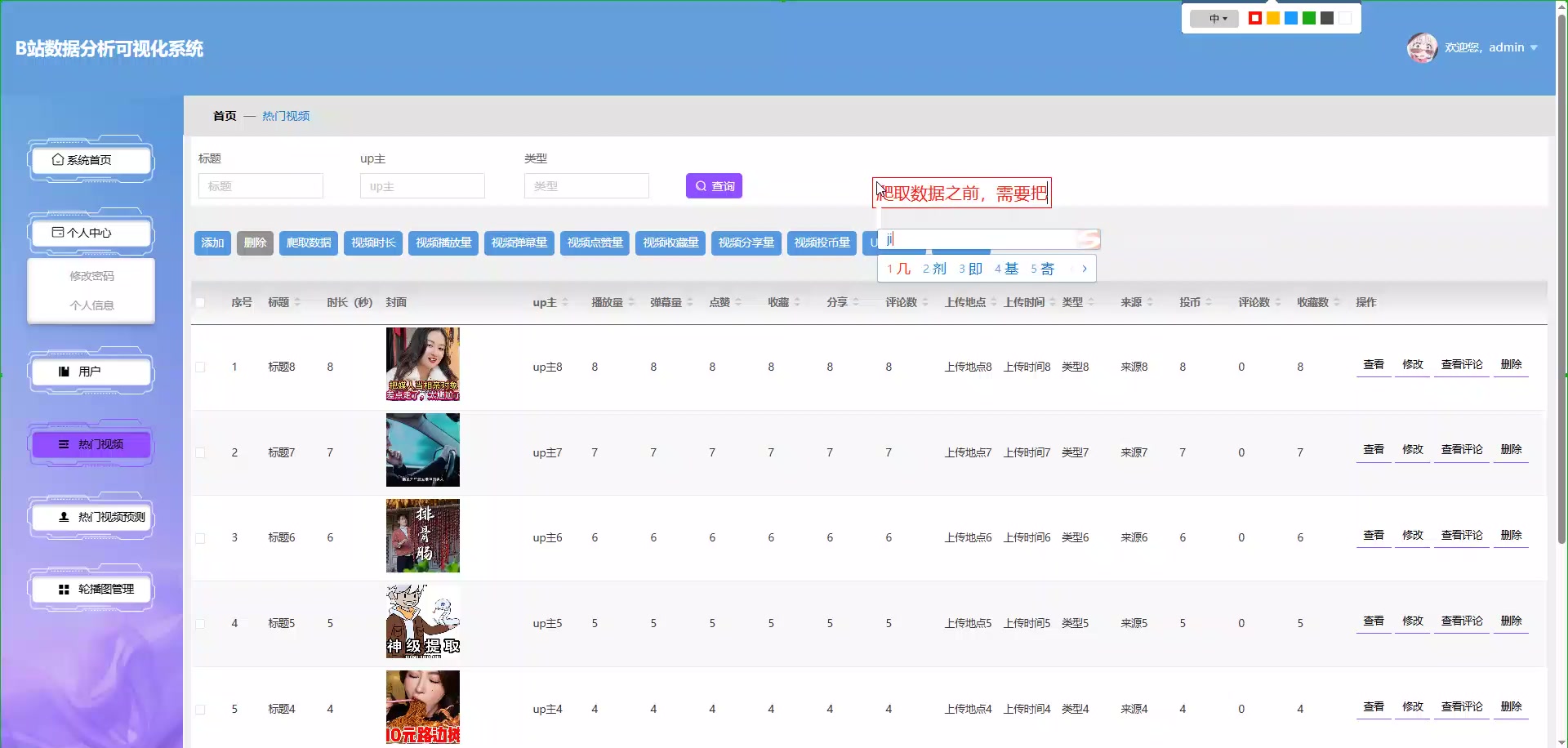Check the row 3 标题6 checkbox
1568x748 pixels.
(200, 538)
